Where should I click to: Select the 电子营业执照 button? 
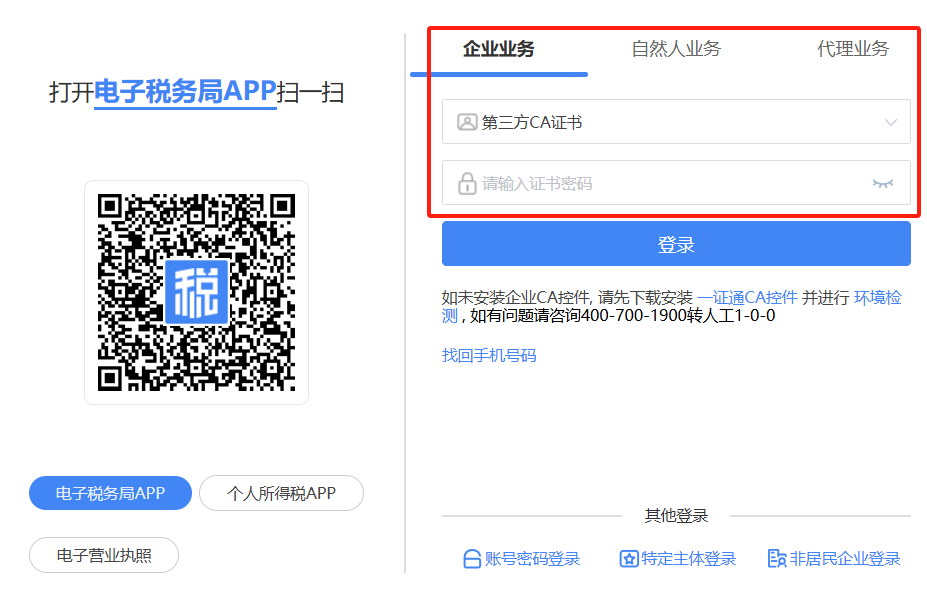click(103, 555)
